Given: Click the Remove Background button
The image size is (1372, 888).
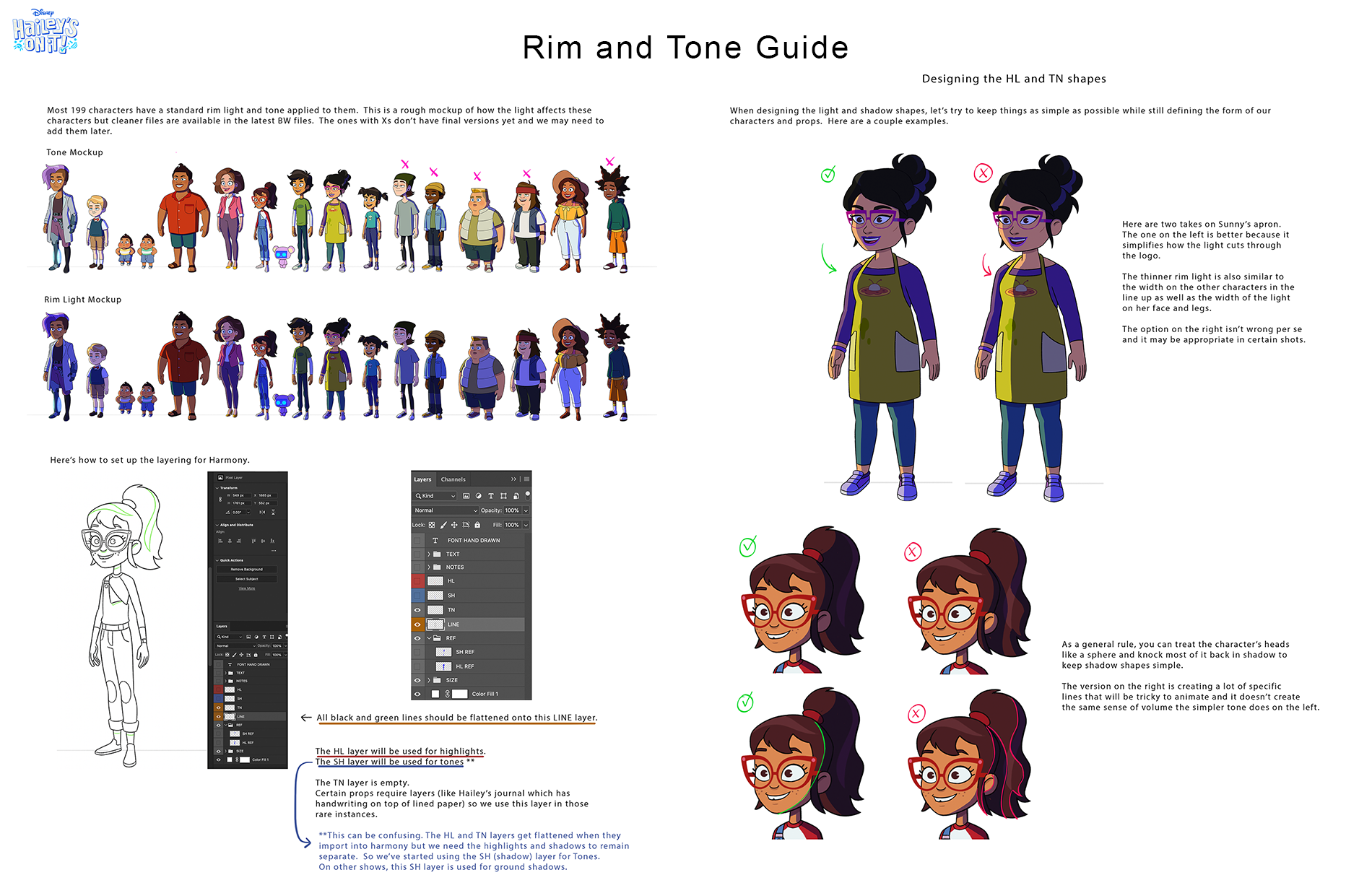Looking at the screenshot, I should pos(247,570).
